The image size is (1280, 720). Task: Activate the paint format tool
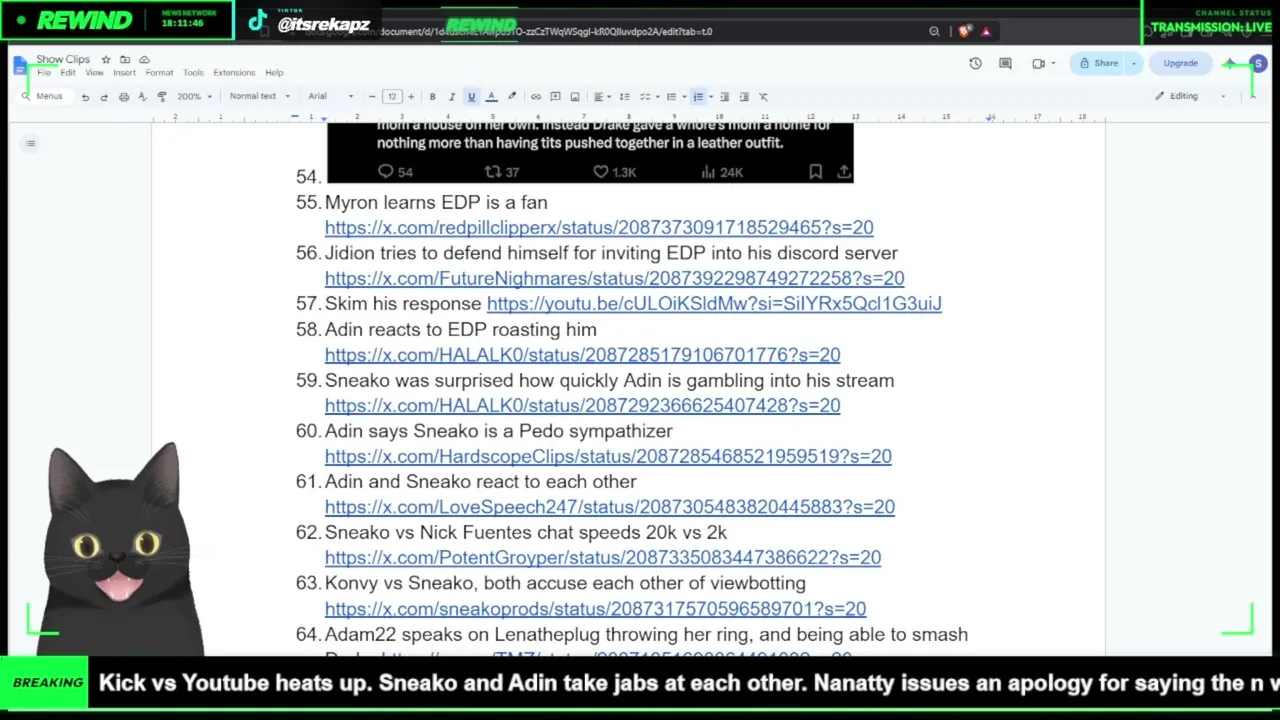point(161,97)
